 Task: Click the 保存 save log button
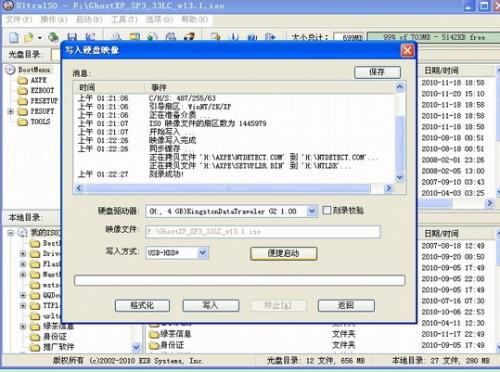tap(377, 72)
